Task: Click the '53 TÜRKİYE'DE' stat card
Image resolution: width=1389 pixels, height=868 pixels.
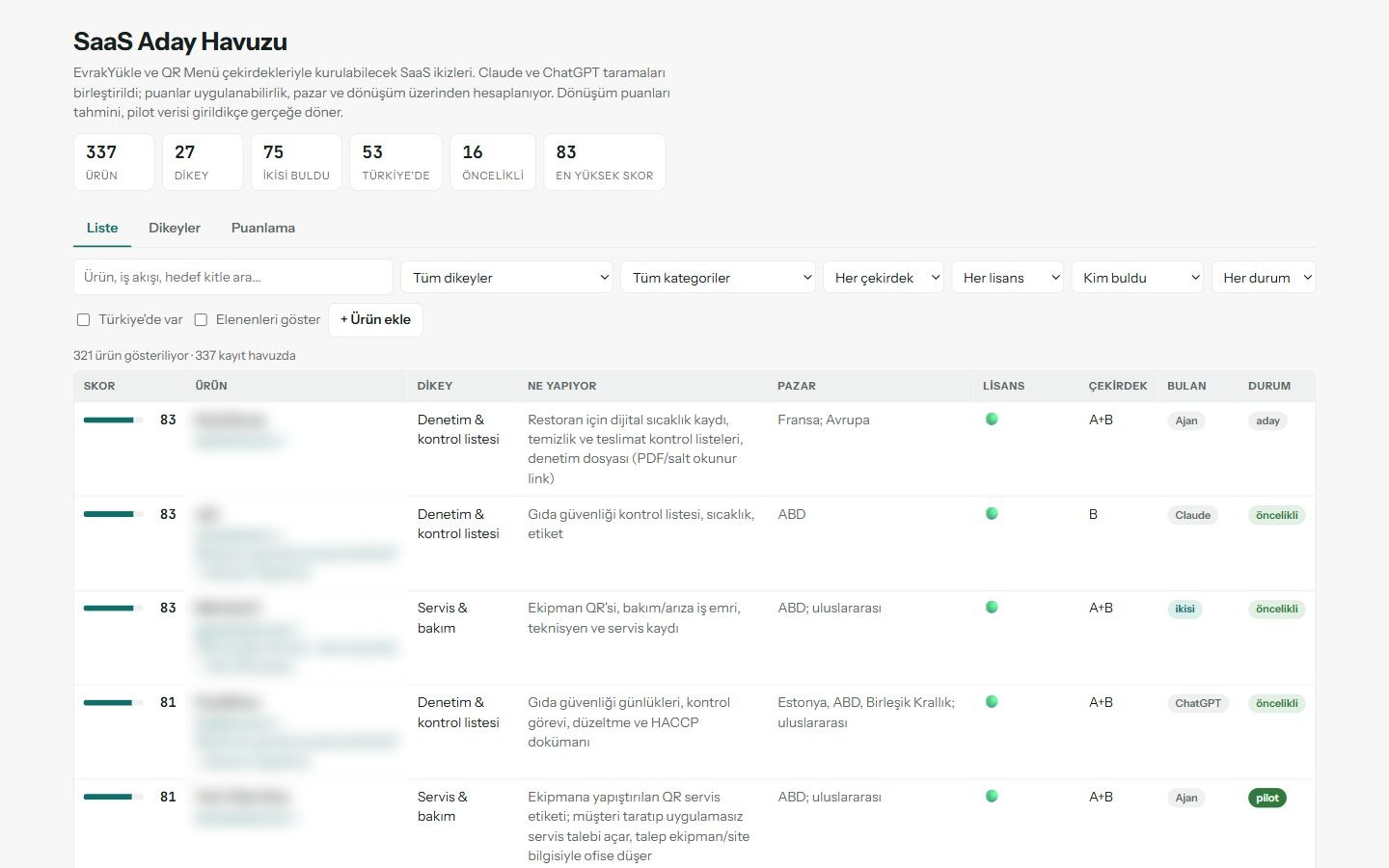Action: tap(396, 162)
